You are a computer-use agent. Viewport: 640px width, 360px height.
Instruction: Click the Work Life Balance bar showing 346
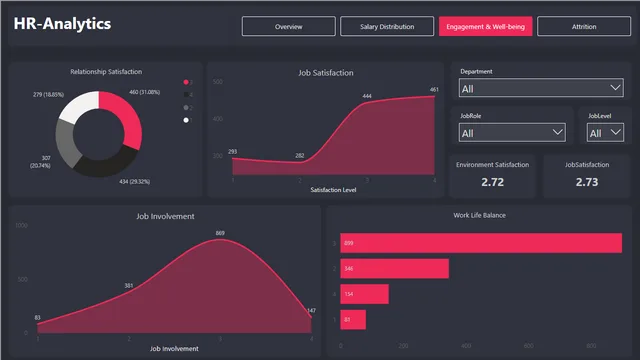395,269
